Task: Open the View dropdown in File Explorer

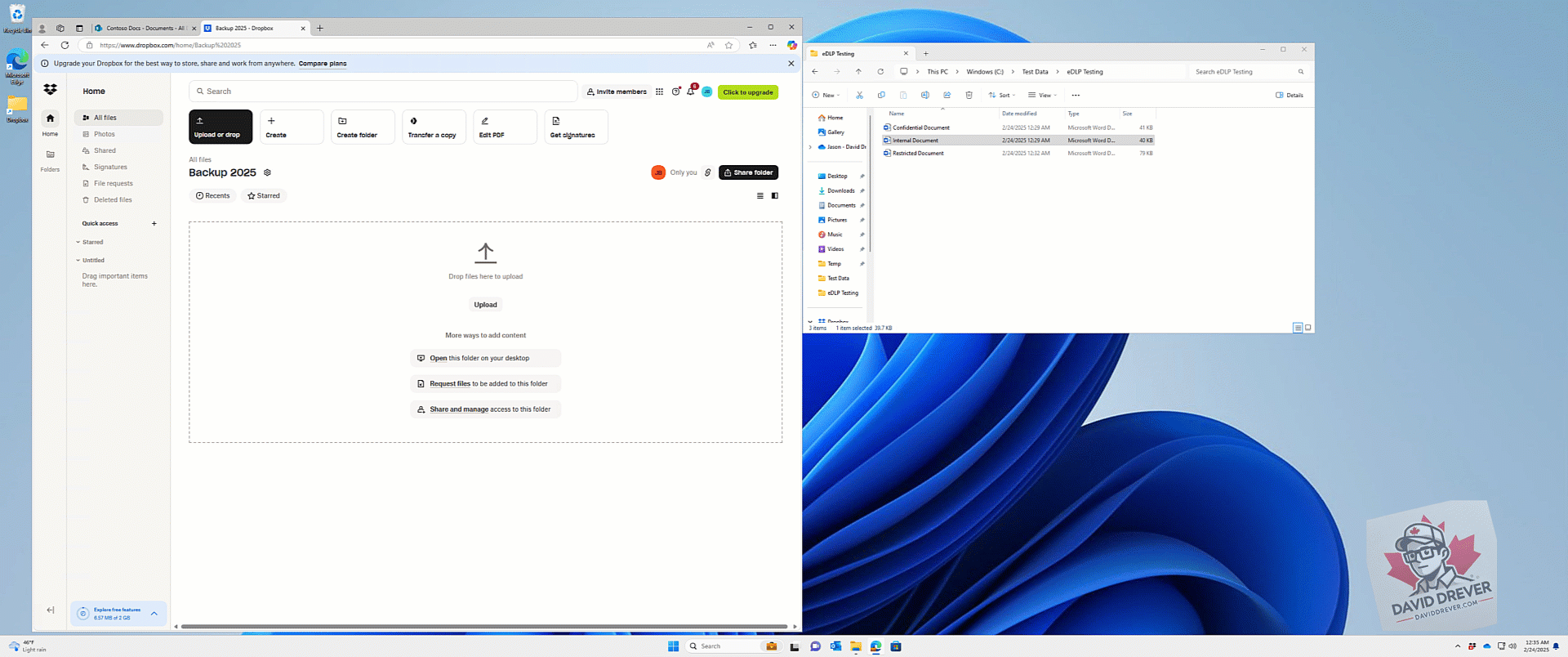Action: tap(1043, 95)
